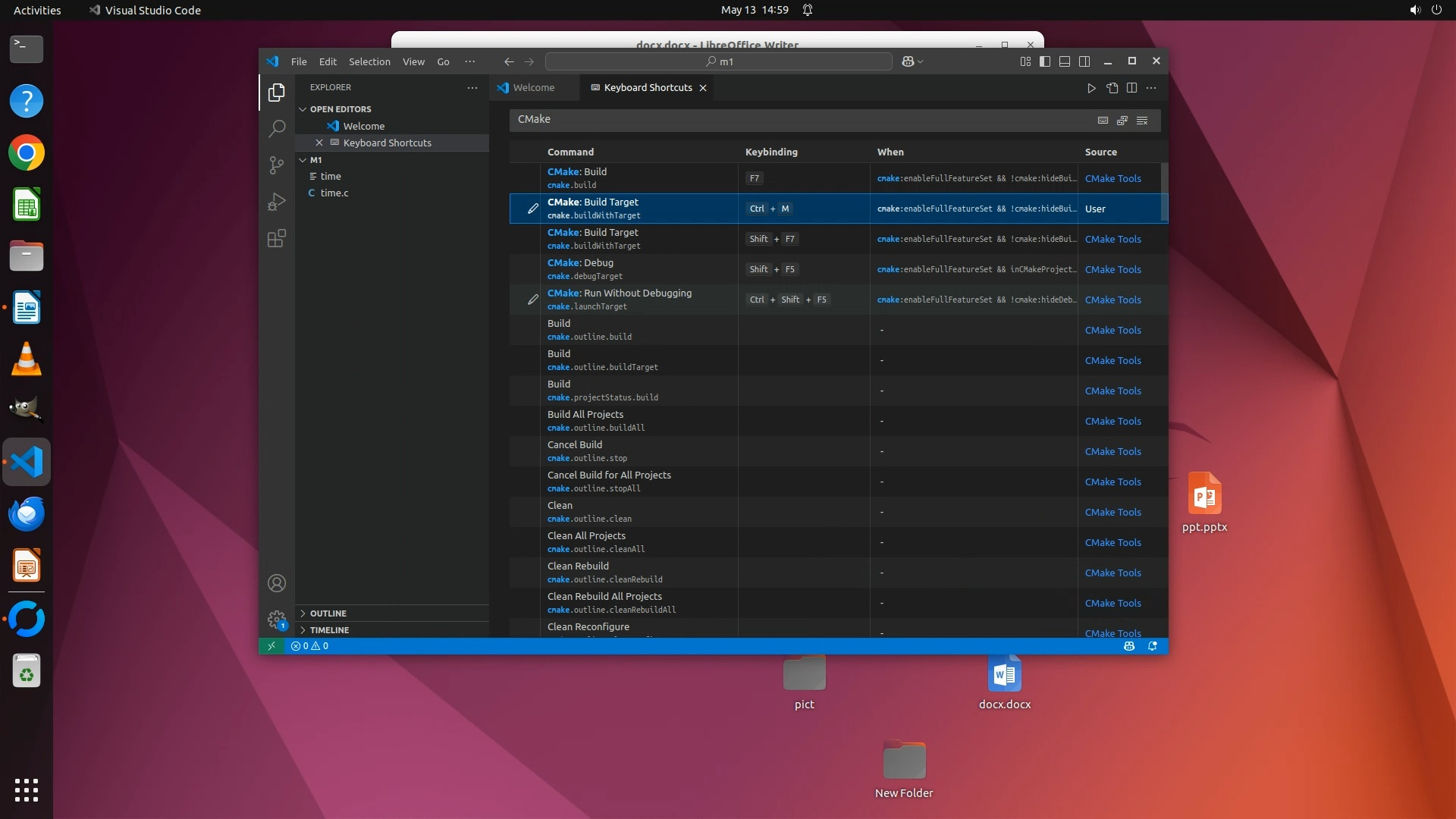Open the Selection menu
Screen dimensions: 1456x819
click(369, 61)
